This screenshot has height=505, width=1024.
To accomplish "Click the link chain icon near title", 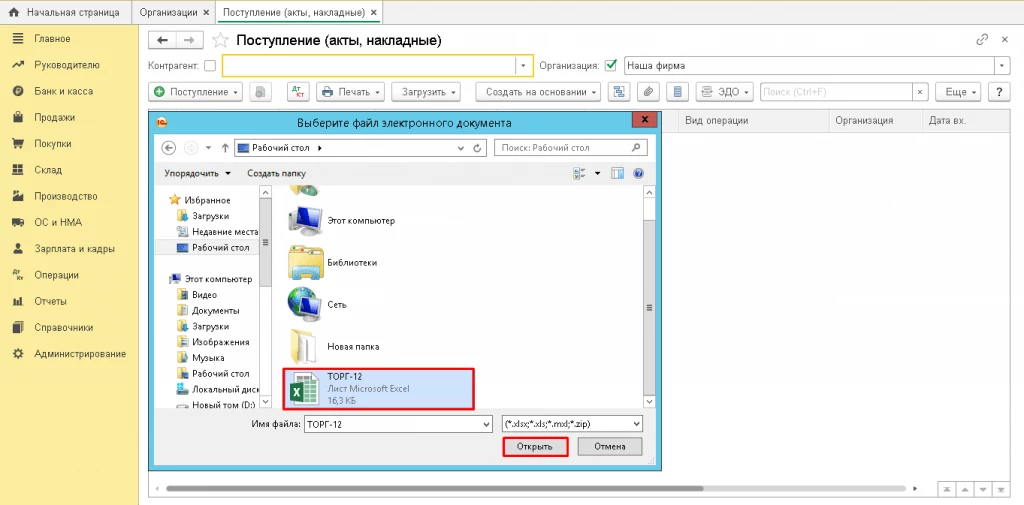I will [x=982, y=40].
